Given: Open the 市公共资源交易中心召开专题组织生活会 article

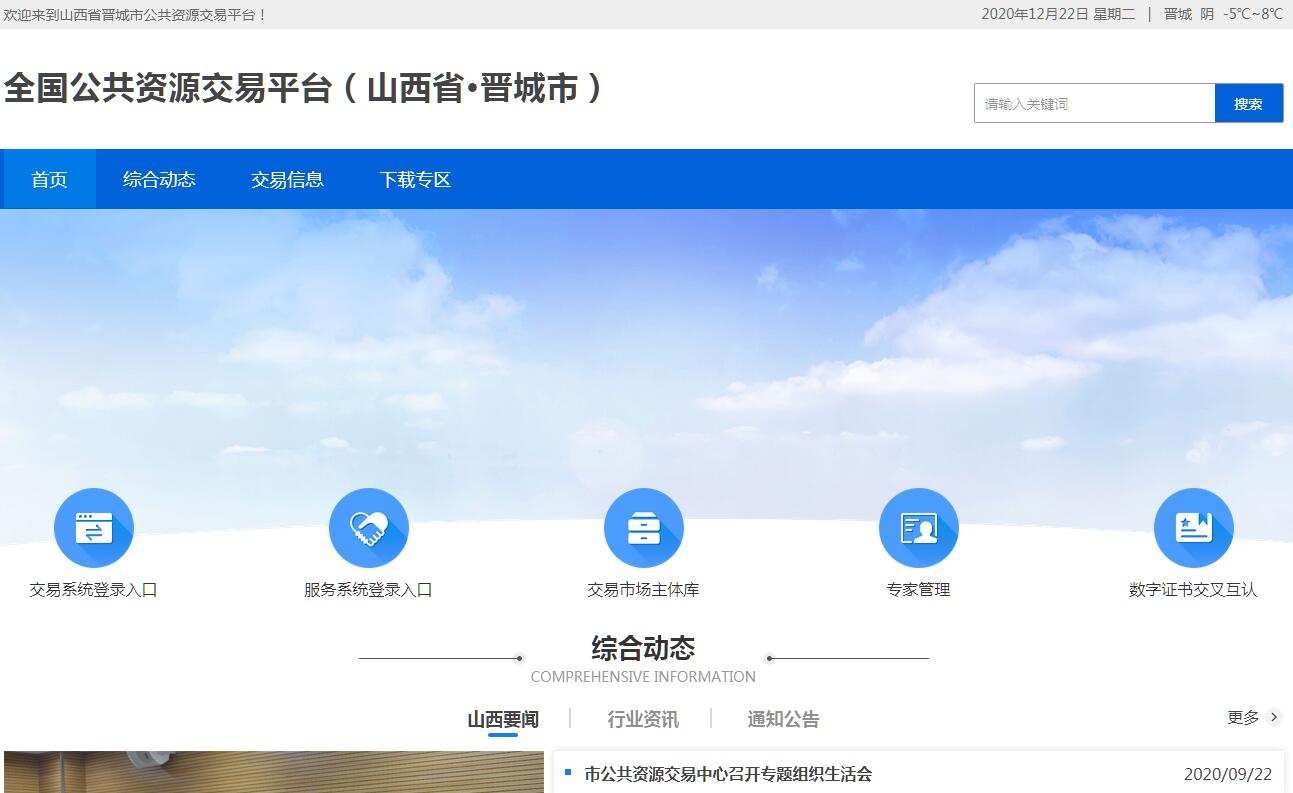Looking at the screenshot, I should tap(728, 774).
